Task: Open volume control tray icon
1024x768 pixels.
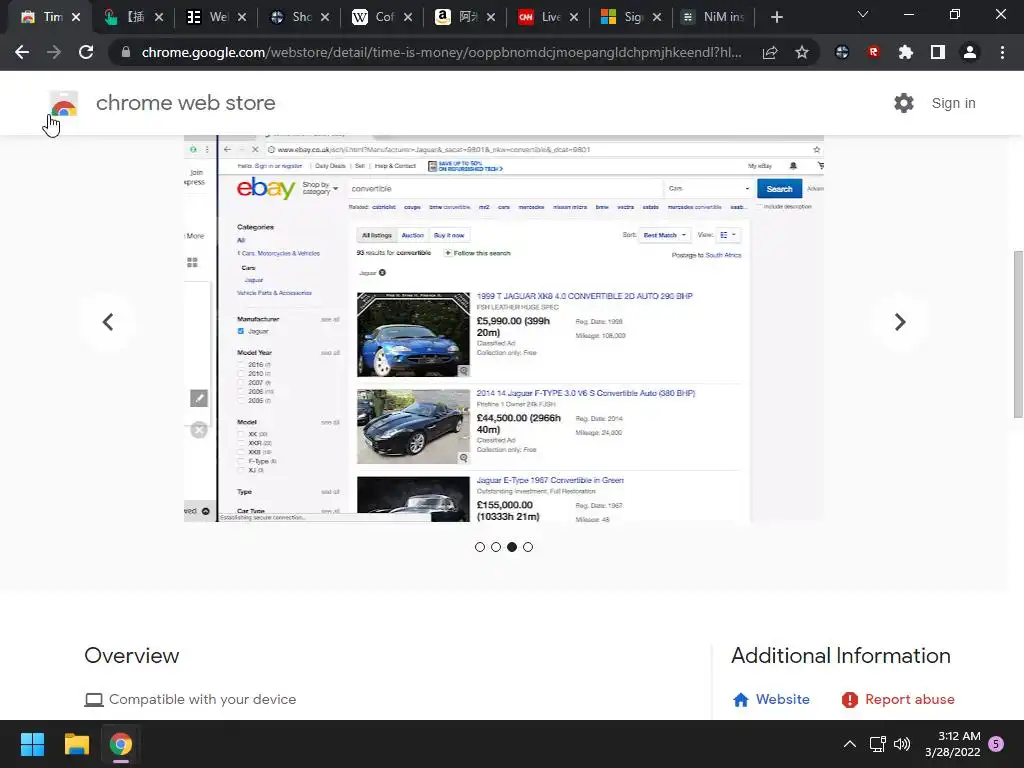Action: (x=902, y=744)
